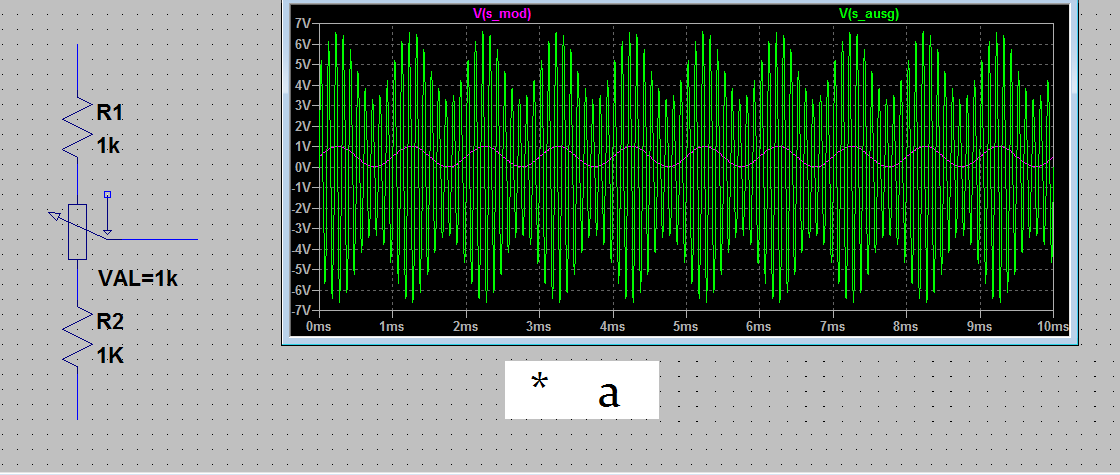The height and width of the screenshot is (475, 1120).
Task: Click the V(s_ausg) trace label
Action: pyautogui.click(x=870, y=14)
